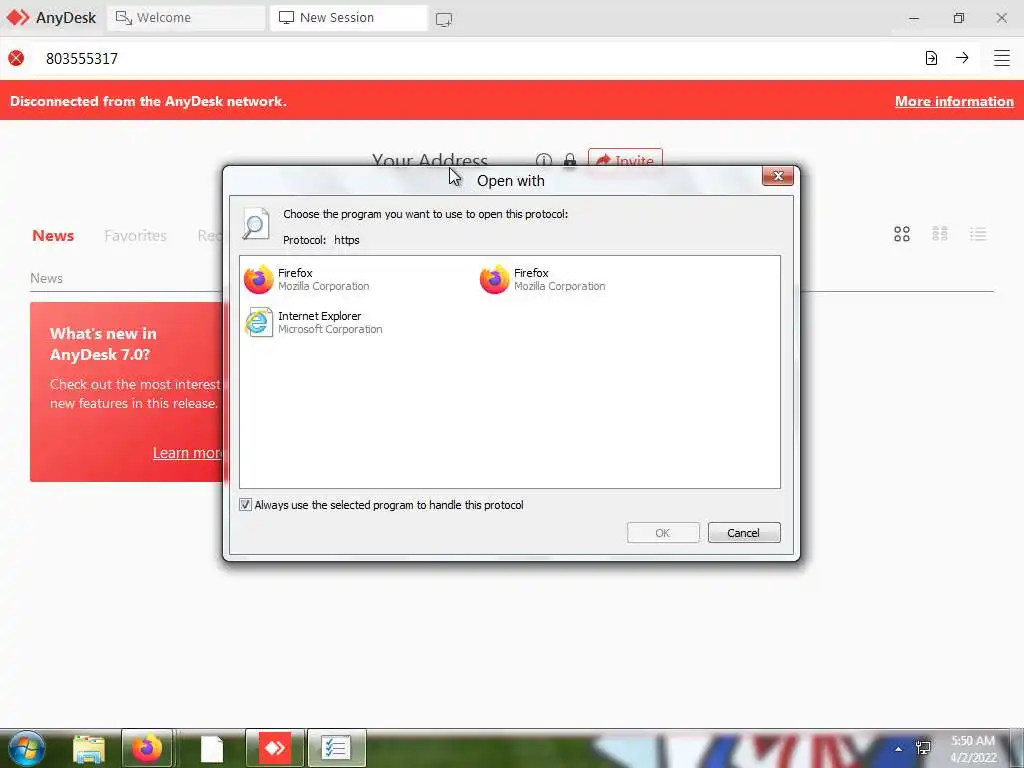
Task: Open the Windows Start menu
Action: [27, 748]
